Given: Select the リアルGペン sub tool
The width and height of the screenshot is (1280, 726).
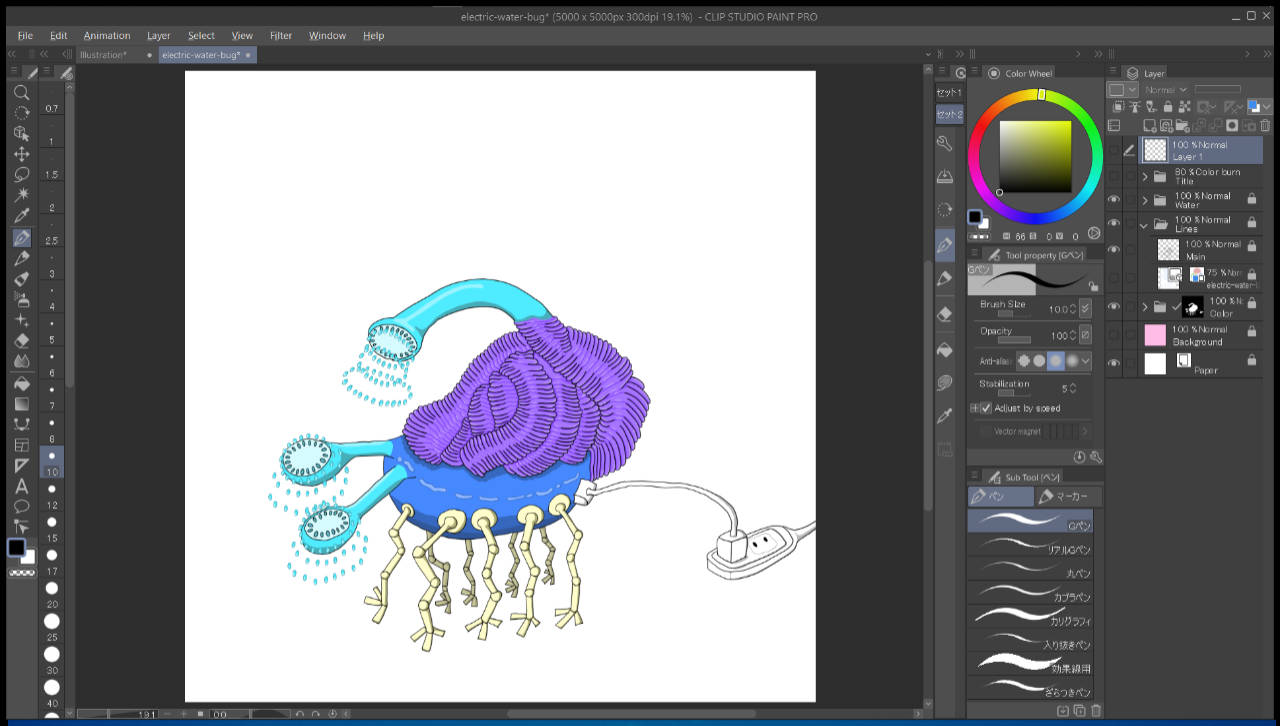Looking at the screenshot, I should point(1030,545).
